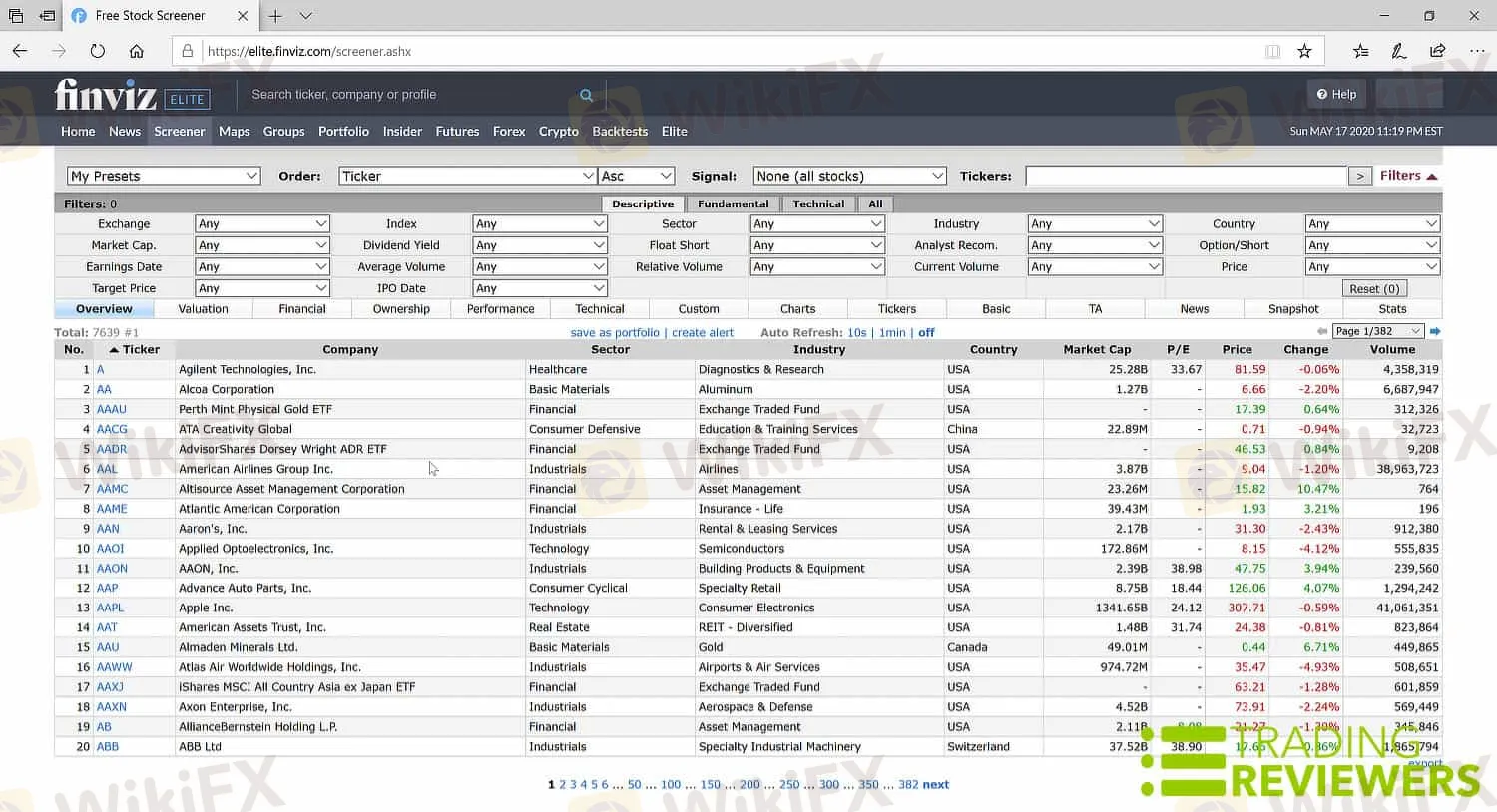Click the finviz logo
The image size is (1497, 812).
click(x=105, y=96)
